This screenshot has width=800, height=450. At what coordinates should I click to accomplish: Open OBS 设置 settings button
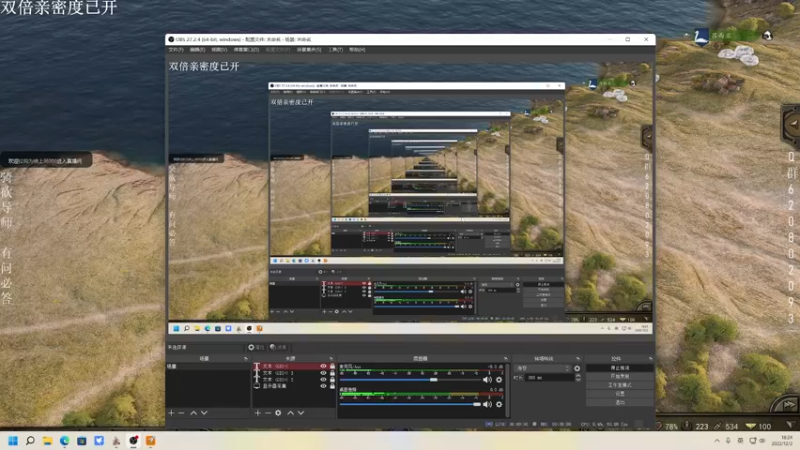click(620, 394)
